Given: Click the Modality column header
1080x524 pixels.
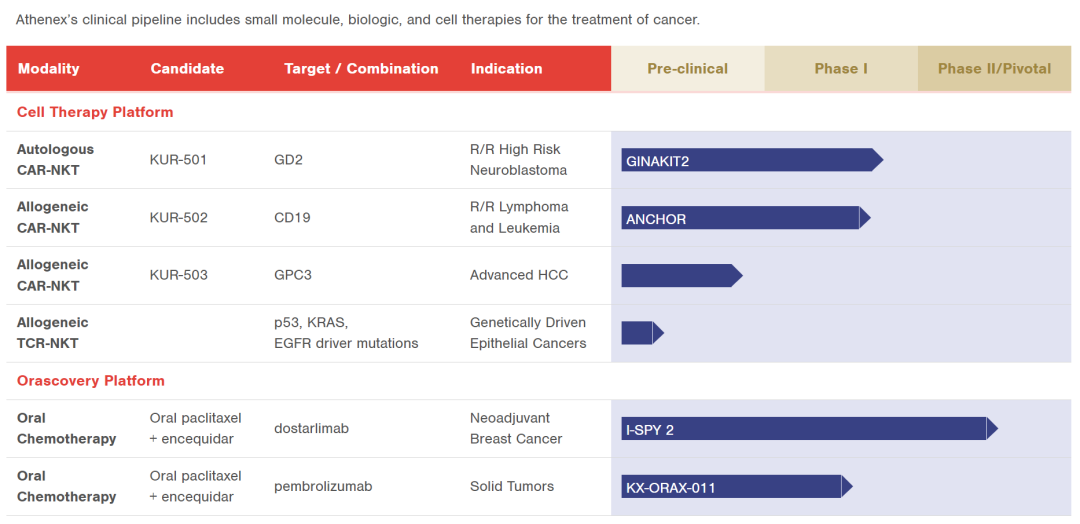Looking at the screenshot, I should tap(48, 69).
